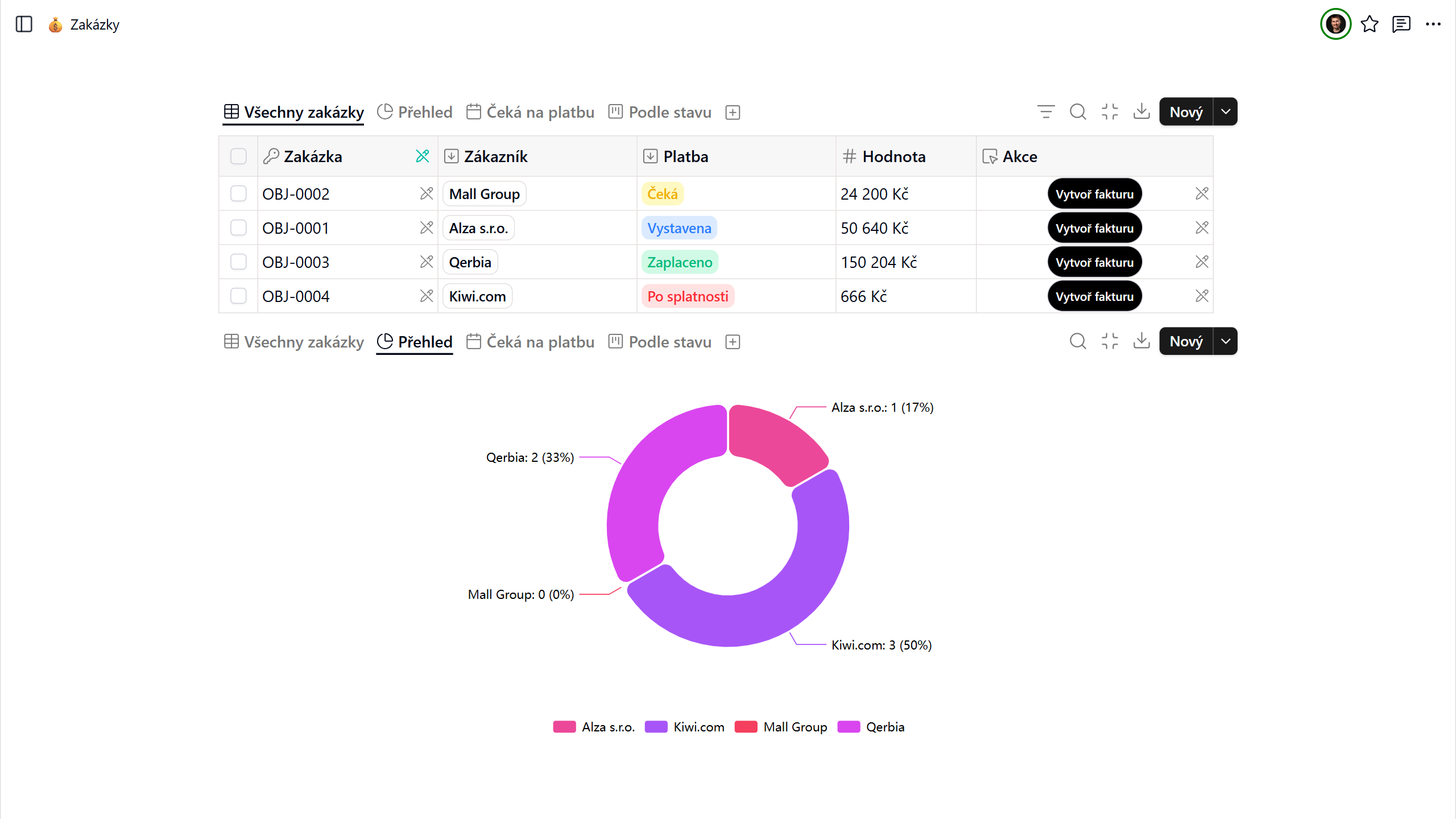Create invoice for order OBJ-0001
This screenshot has width=1456, height=819.
pos(1094,228)
